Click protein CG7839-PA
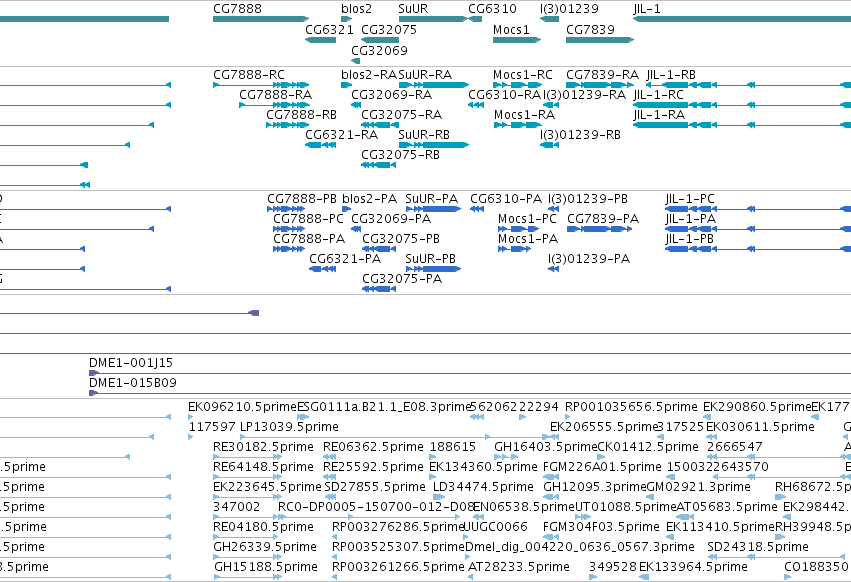This screenshot has height=582, width=851. (x=600, y=229)
